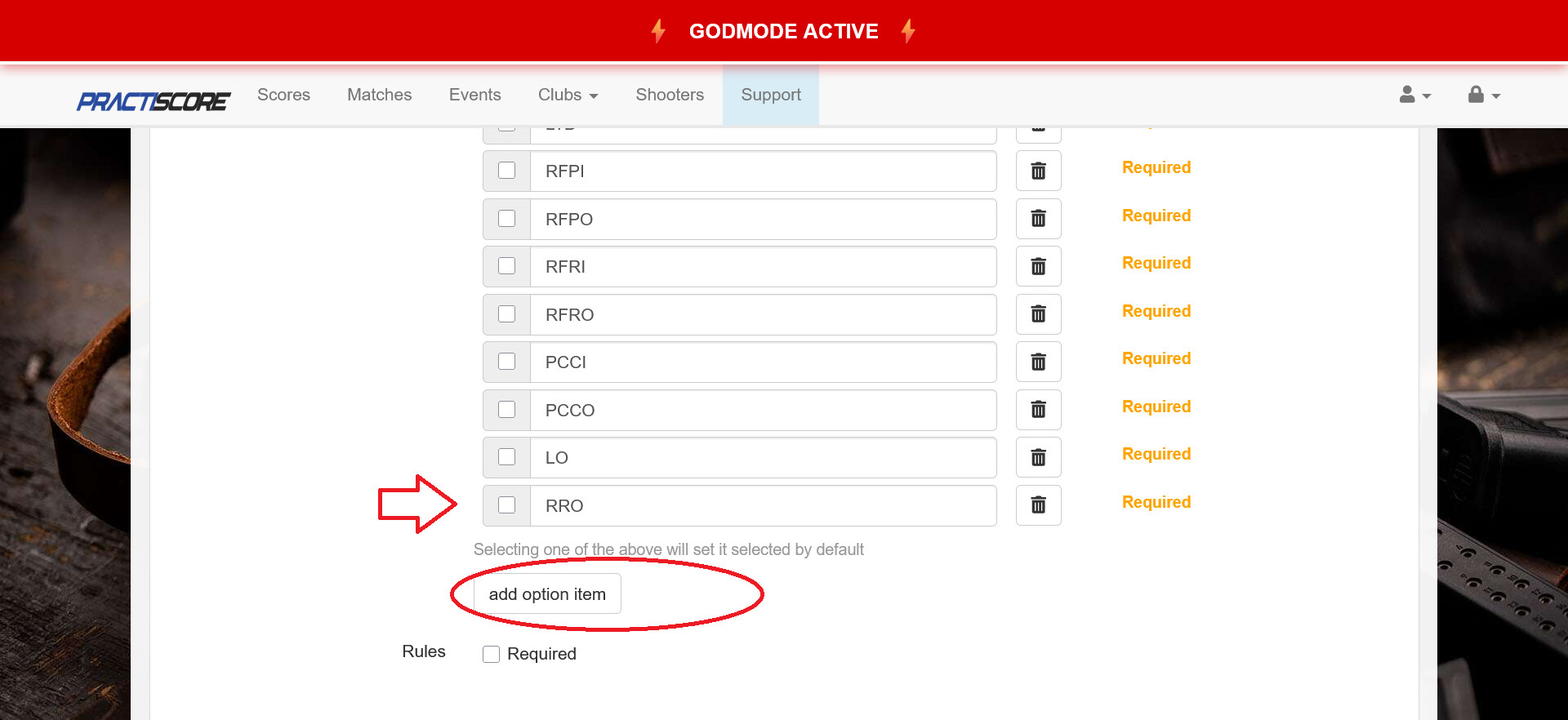The height and width of the screenshot is (720, 1568).
Task: Go to PractiScore home logo
Action: pos(154,101)
